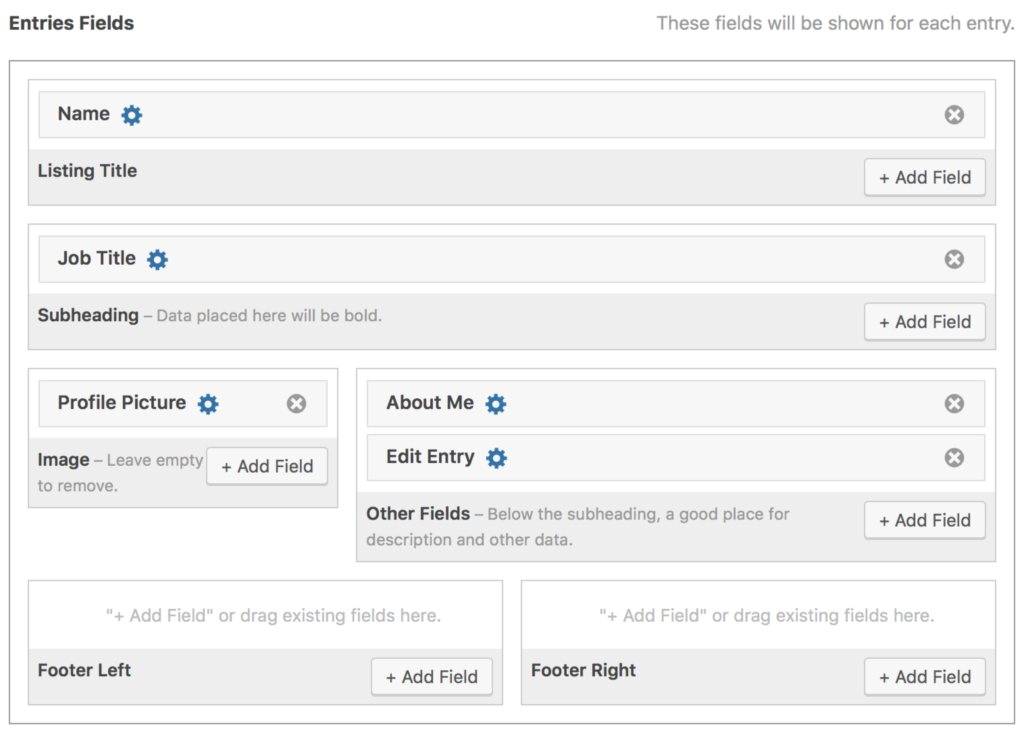Add a field to Image zone
The height and width of the screenshot is (729, 1024).
(267, 466)
